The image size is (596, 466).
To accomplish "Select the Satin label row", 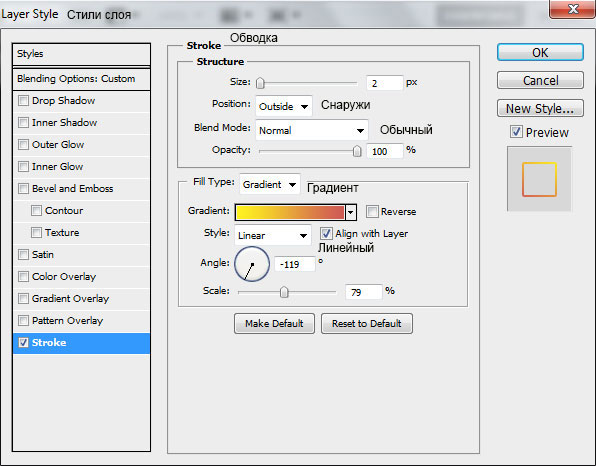I will [x=43, y=255].
